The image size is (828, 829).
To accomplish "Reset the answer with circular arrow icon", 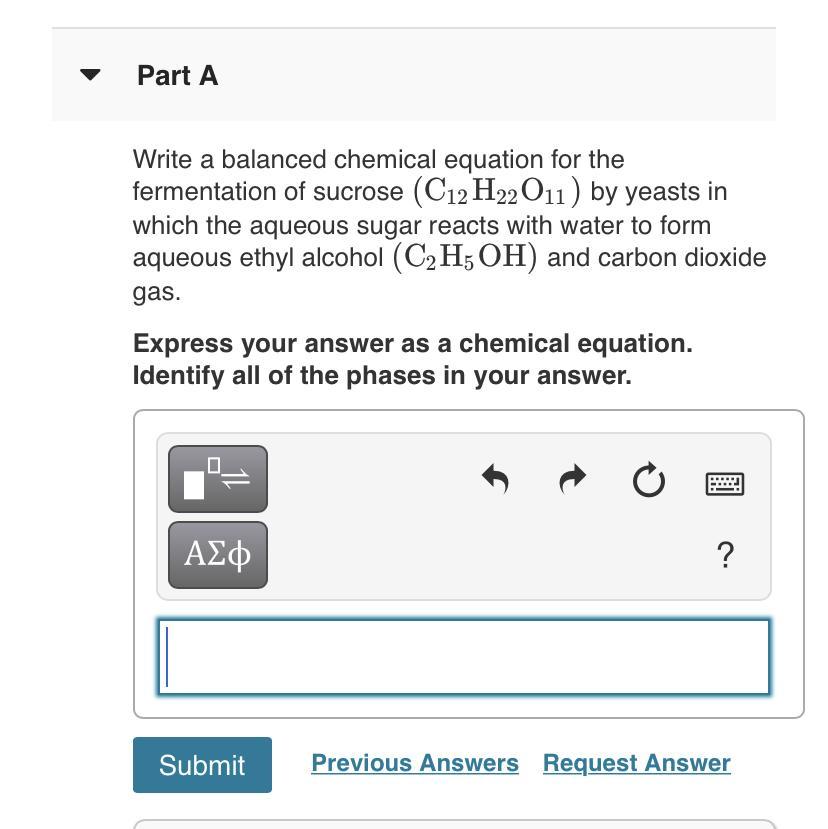I will coord(649,480).
